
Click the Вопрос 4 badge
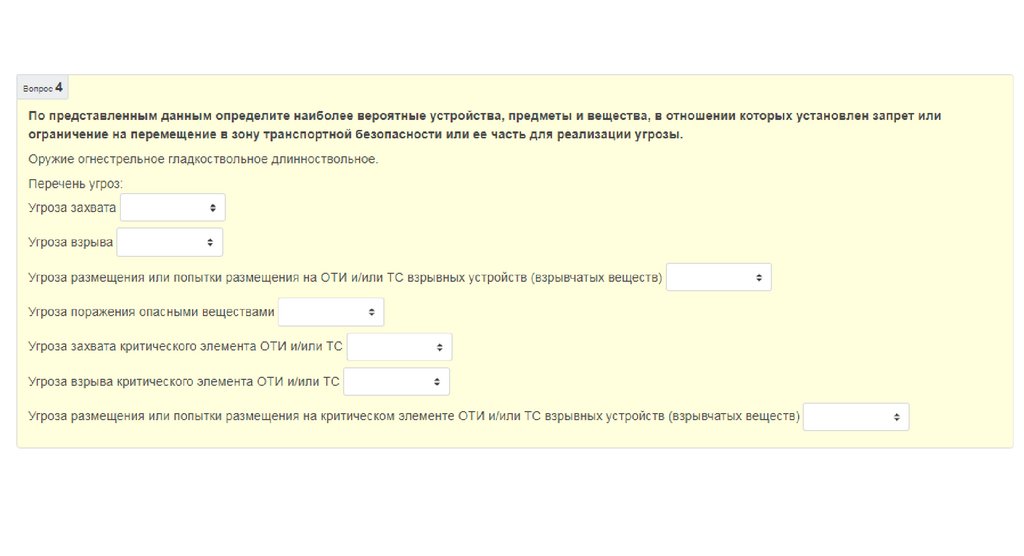click(x=43, y=88)
